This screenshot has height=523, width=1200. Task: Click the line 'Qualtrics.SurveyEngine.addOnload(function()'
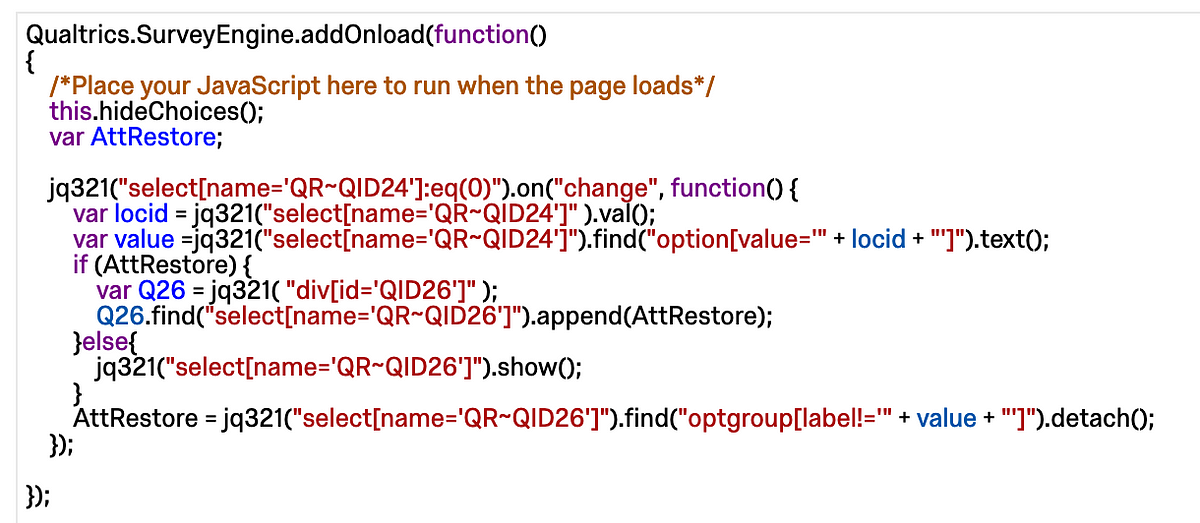pos(285,35)
